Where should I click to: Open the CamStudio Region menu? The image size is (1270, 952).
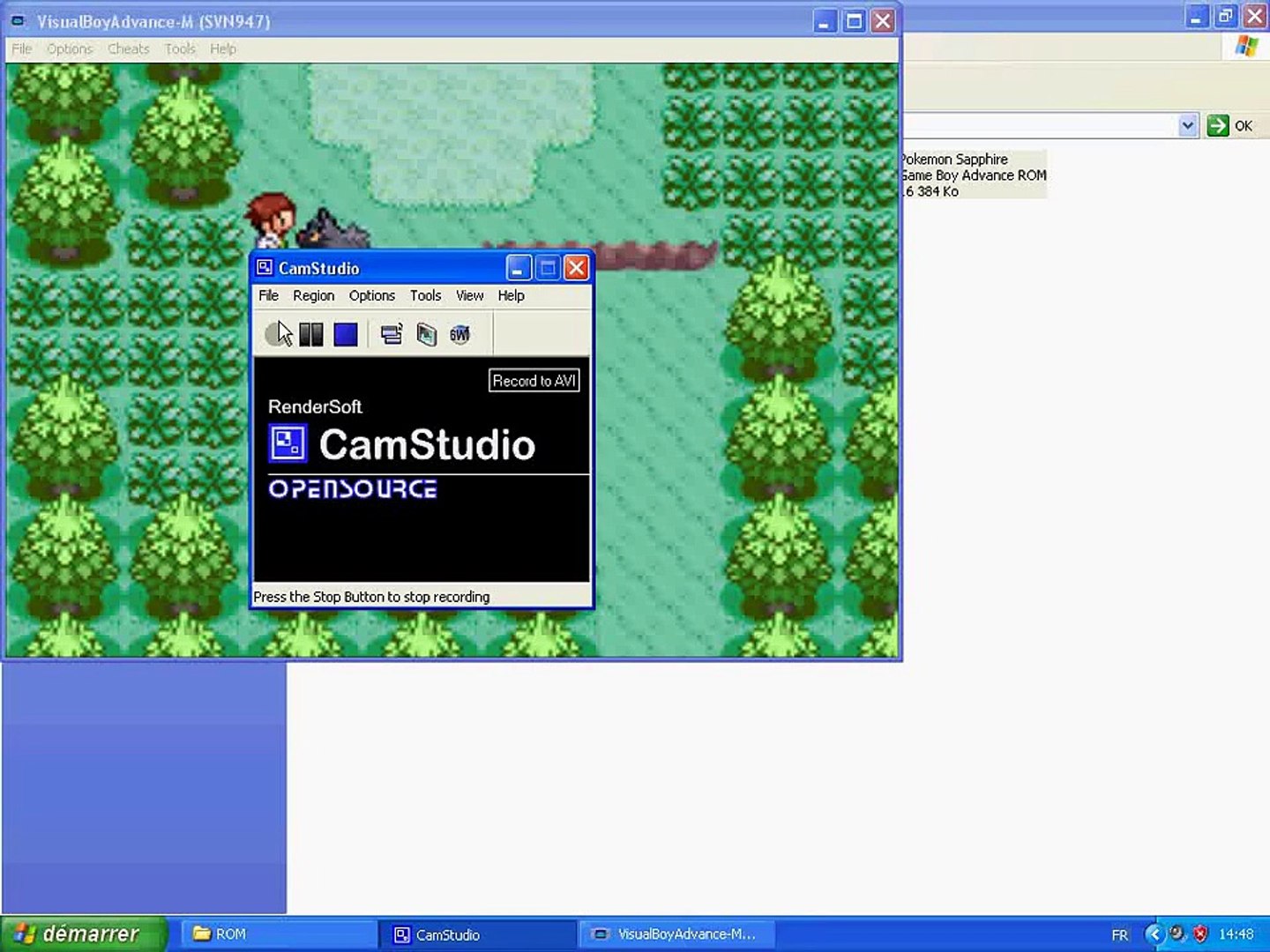click(314, 295)
